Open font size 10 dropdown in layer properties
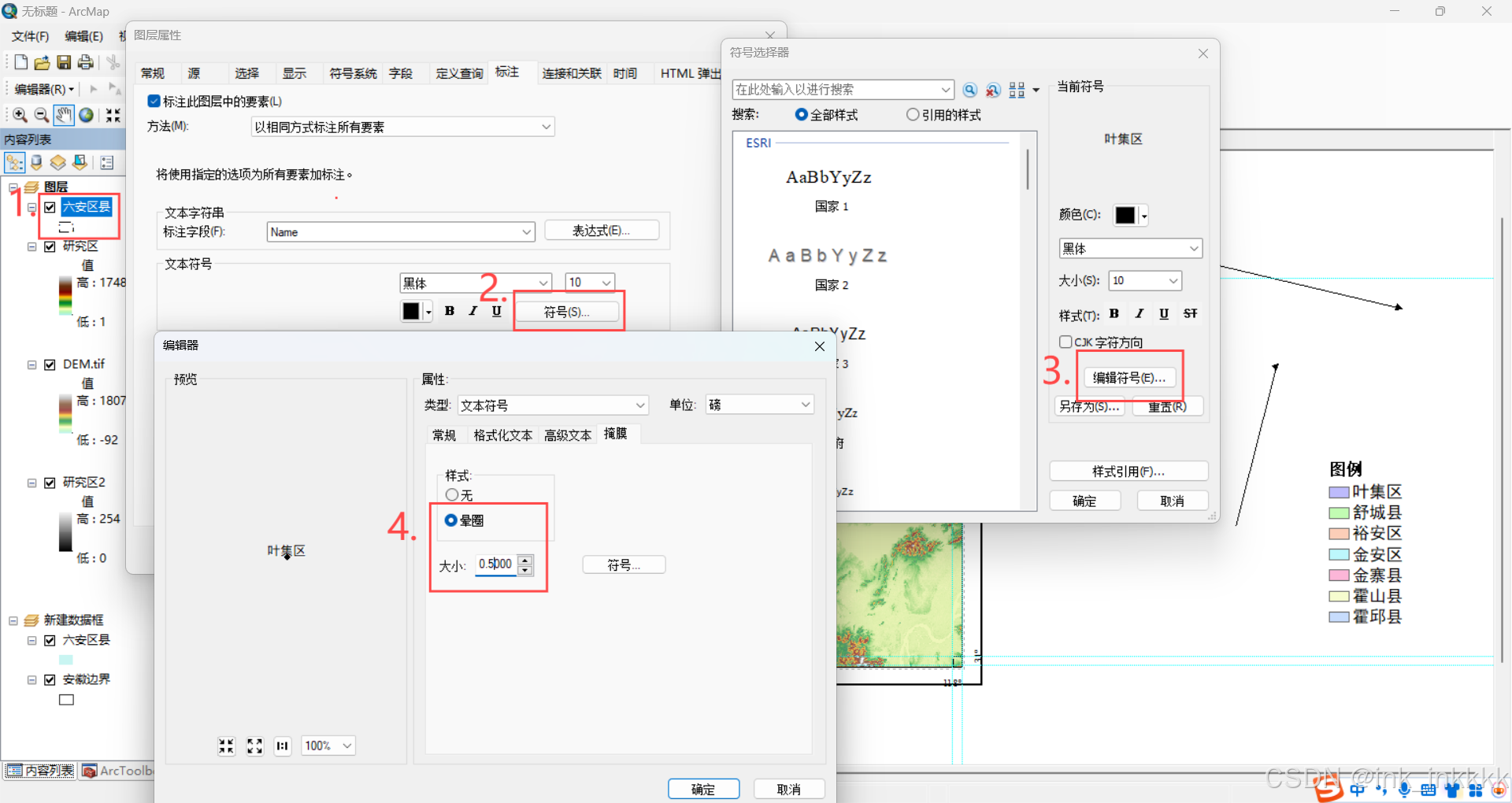The height and width of the screenshot is (803, 1512). tap(606, 283)
